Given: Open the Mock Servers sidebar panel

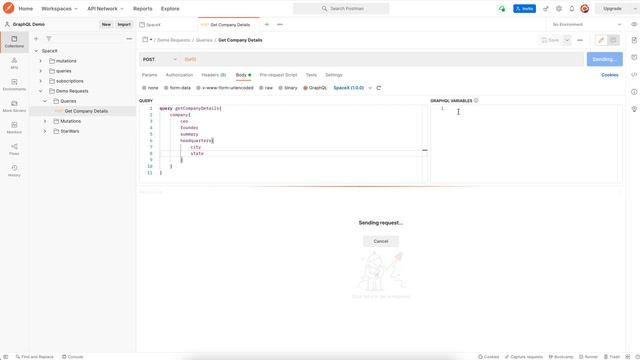Looking at the screenshot, I should coord(14,107).
